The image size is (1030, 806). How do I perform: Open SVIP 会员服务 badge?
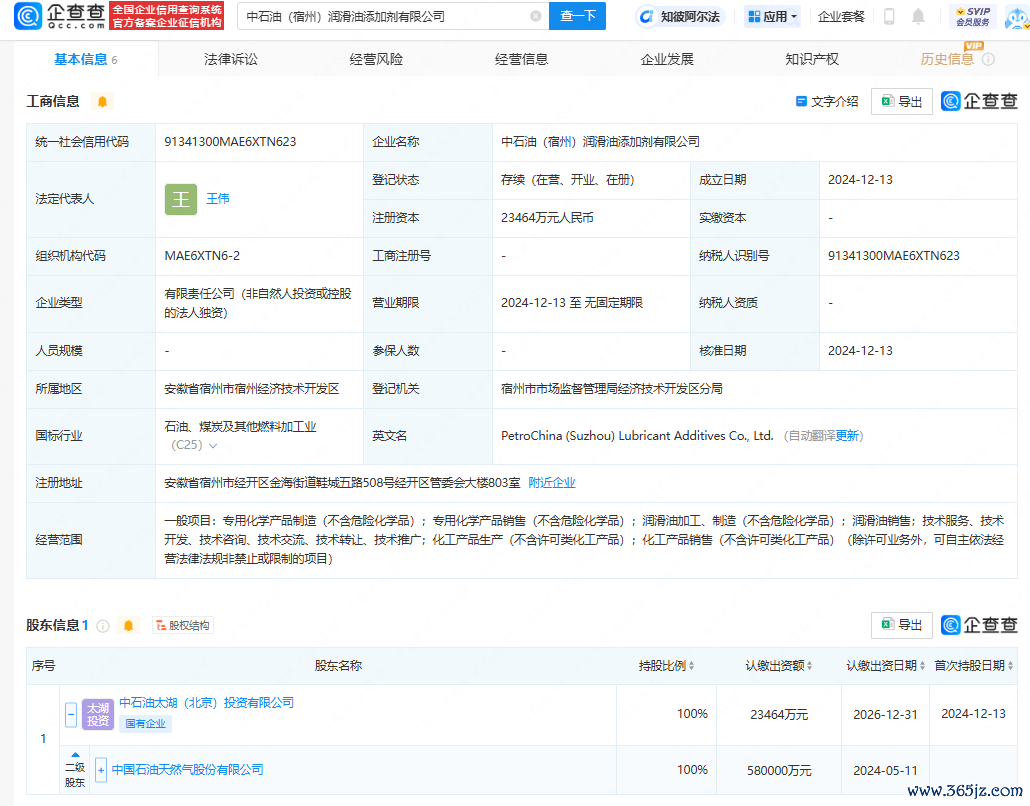click(x=973, y=16)
